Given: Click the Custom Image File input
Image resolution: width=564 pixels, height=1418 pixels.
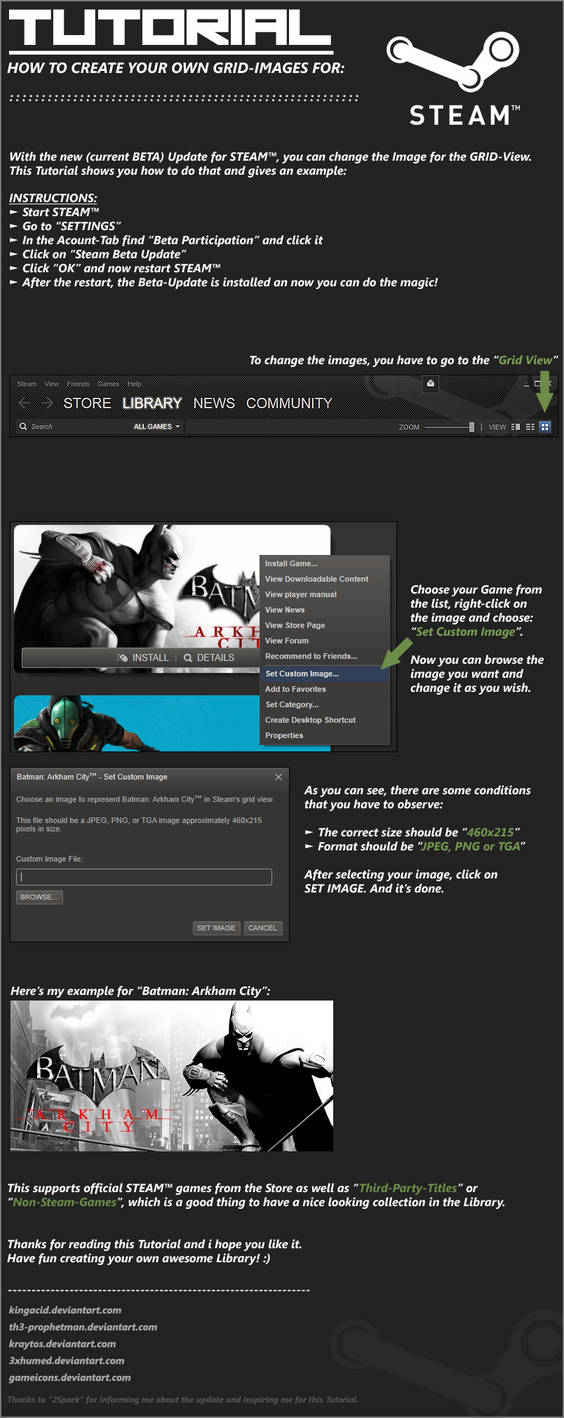Looking at the screenshot, I should 144,877.
